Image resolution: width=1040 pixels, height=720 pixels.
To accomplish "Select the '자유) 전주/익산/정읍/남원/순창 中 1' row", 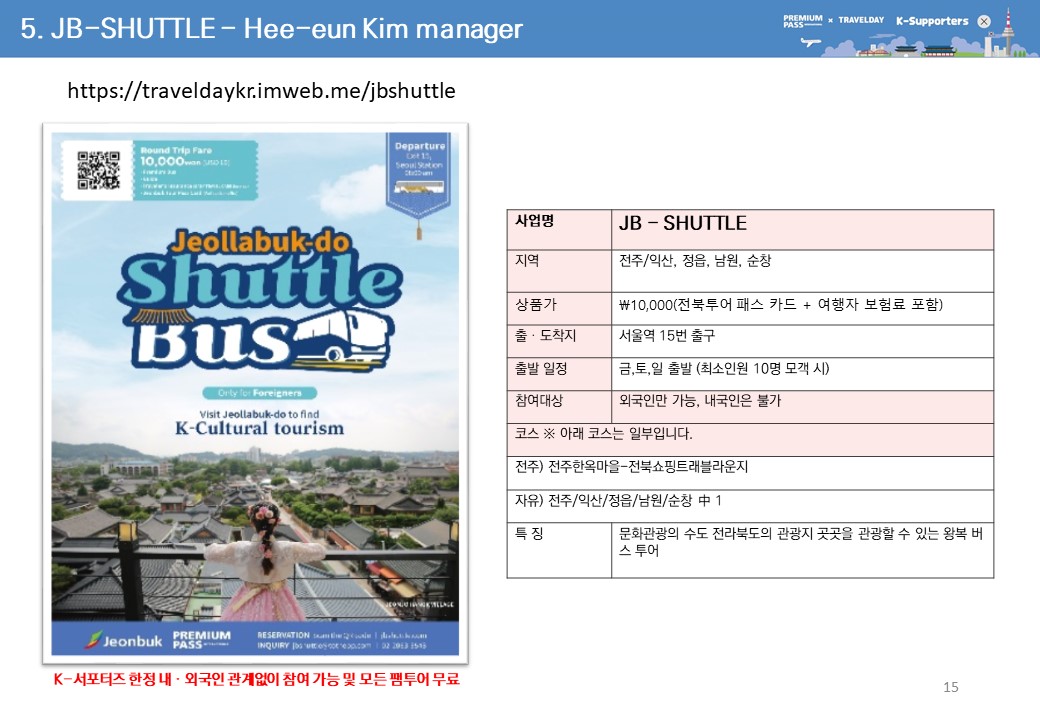I will click(750, 506).
